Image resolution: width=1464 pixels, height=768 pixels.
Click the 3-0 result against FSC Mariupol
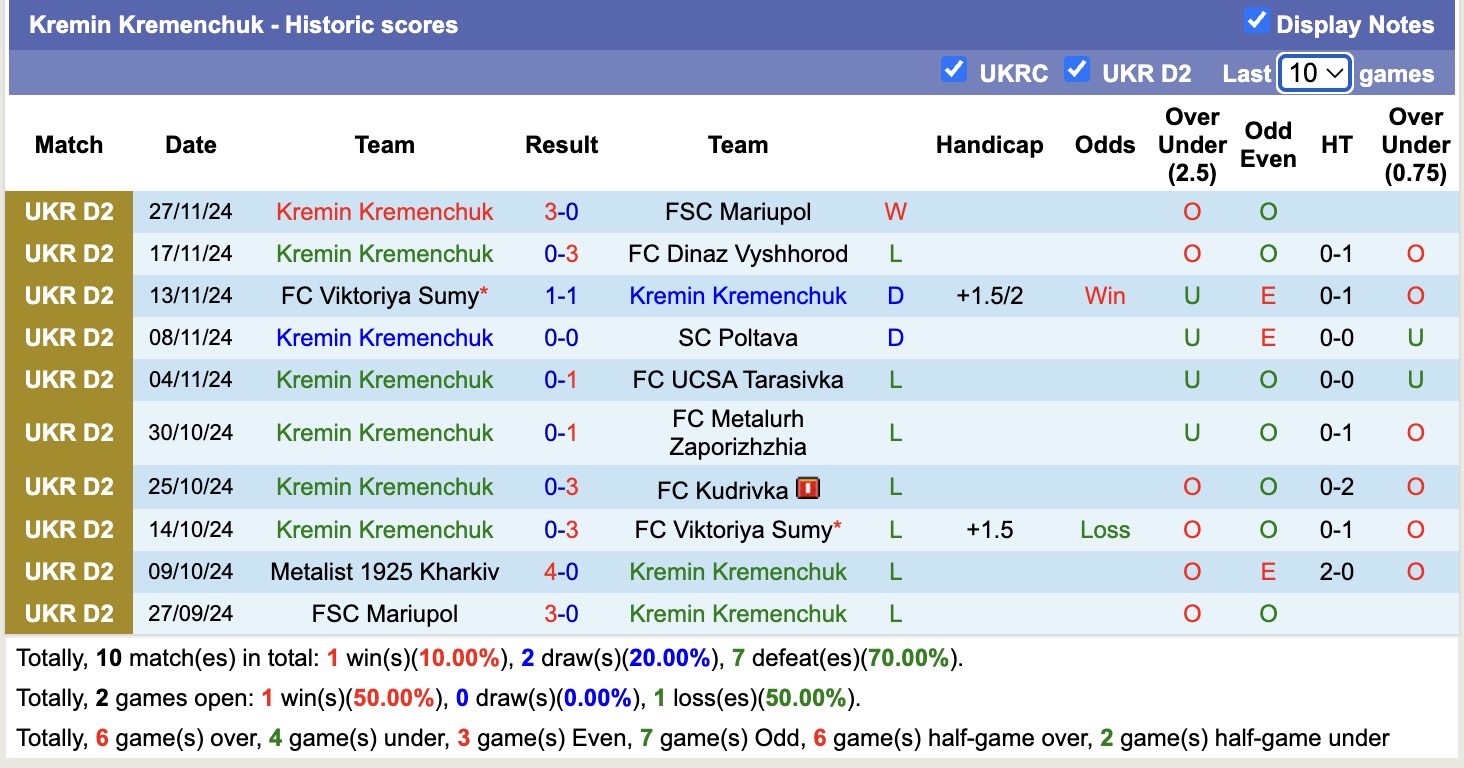click(561, 211)
